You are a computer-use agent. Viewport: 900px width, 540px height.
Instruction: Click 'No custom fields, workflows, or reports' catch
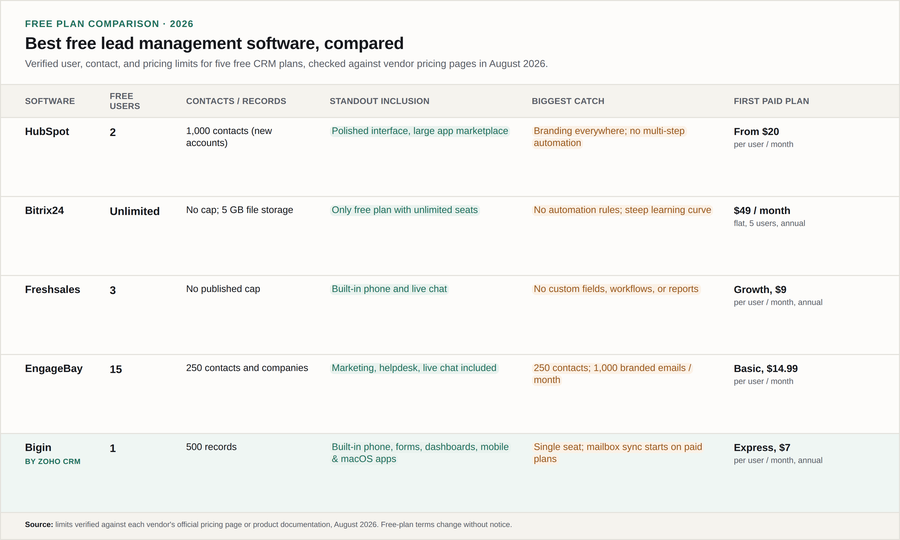click(616, 289)
